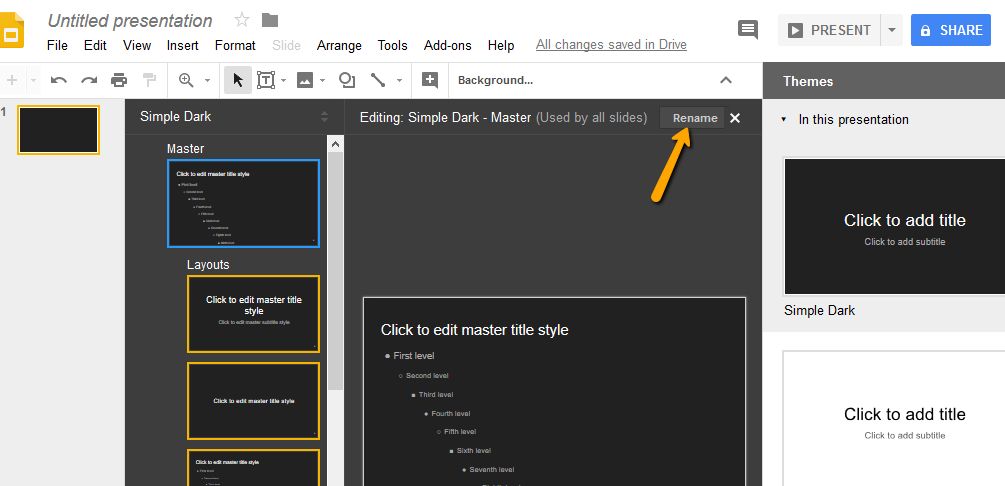Click the Rename button
1005x486 pixels.
click(x=694, y=118)
